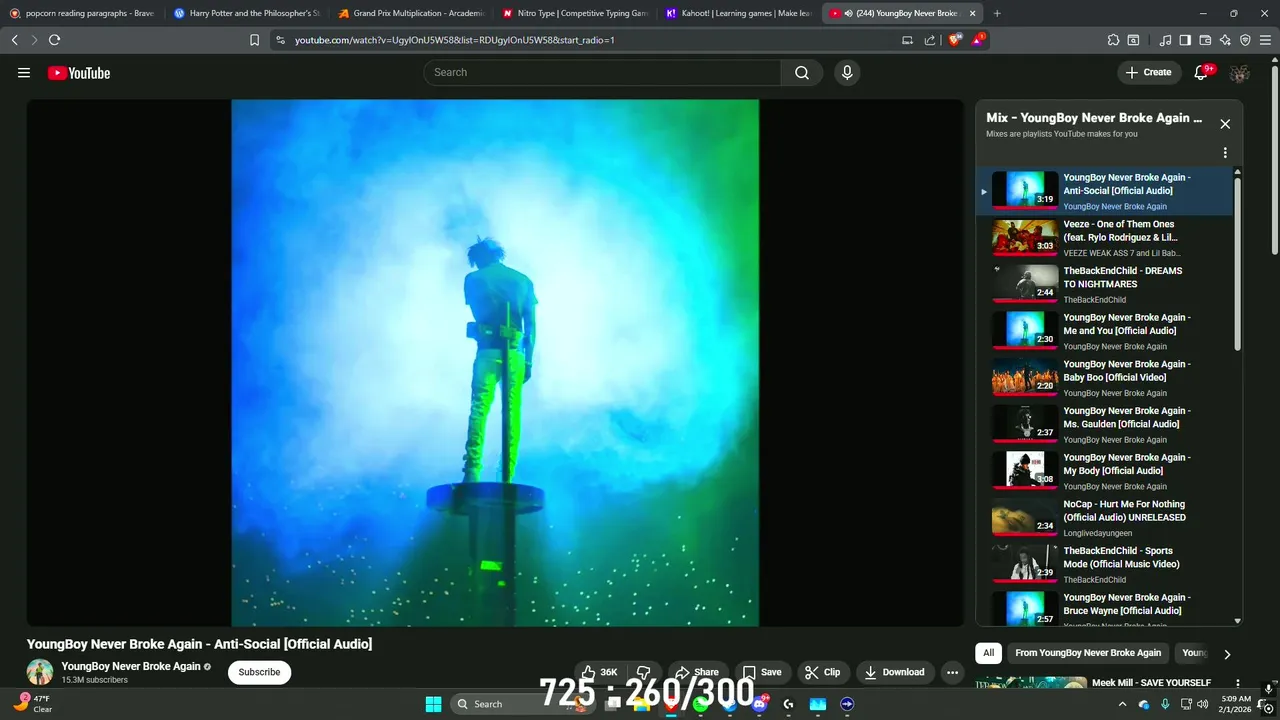This screenshot has width=1280, height=720.
Task: Reload the current page
Action: (54, 40)
